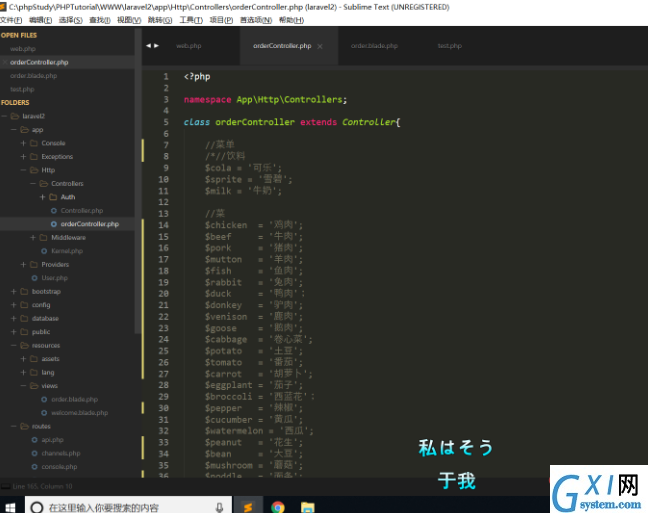Click the Line/Column status bar indicator

(x=42, y=487)
